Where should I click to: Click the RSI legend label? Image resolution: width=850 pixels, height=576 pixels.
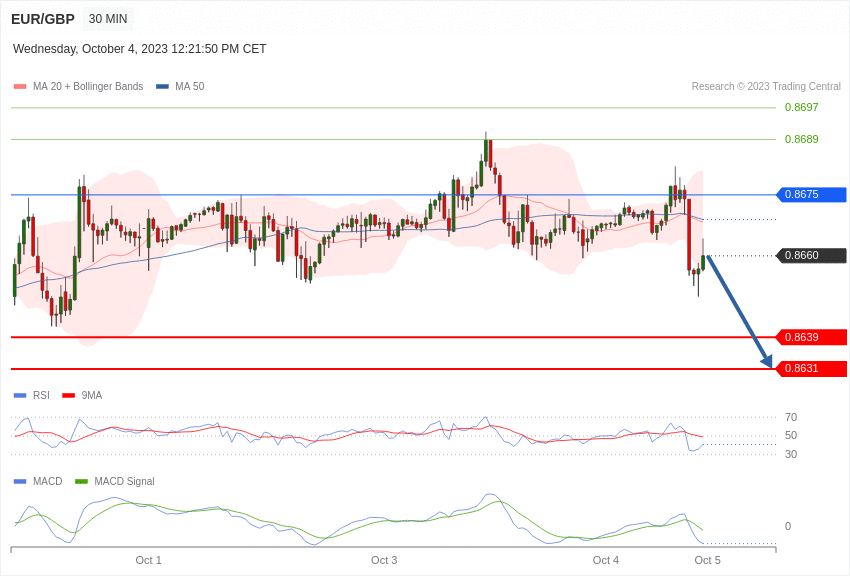pos(41,396)
